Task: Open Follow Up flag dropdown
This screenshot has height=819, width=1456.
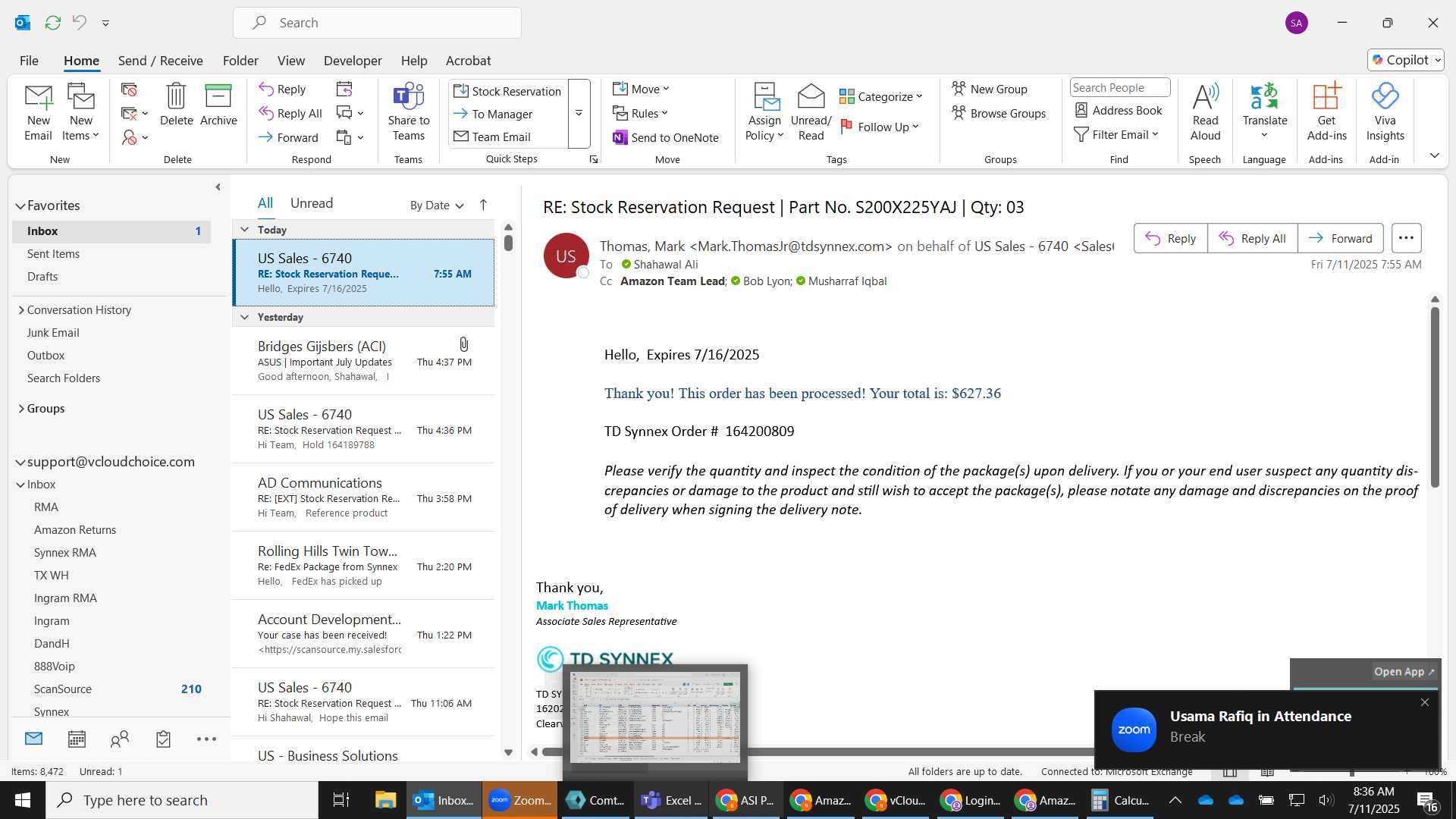Action: (880, 127)
